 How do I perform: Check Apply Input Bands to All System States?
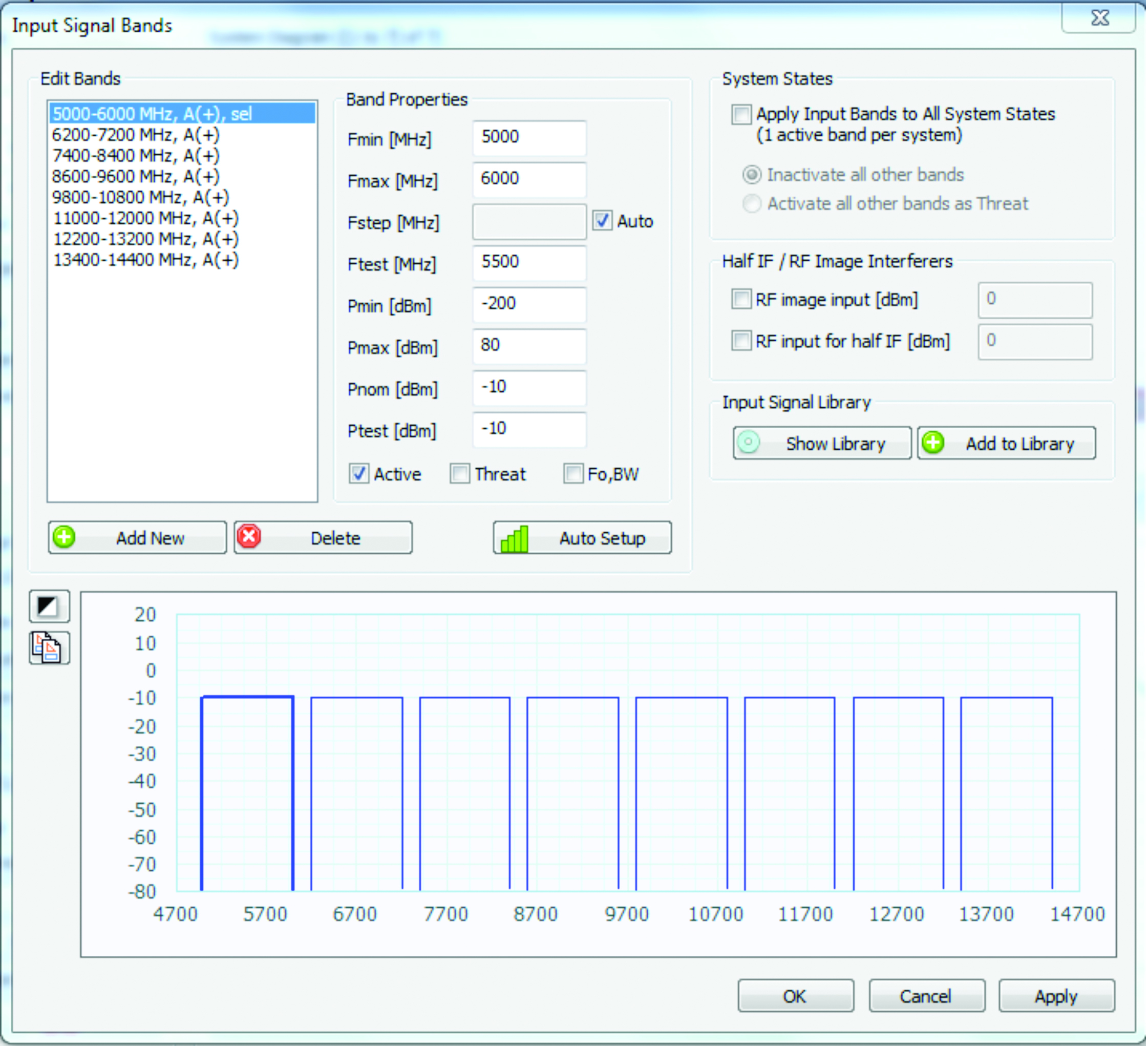[x=741, y=114]
